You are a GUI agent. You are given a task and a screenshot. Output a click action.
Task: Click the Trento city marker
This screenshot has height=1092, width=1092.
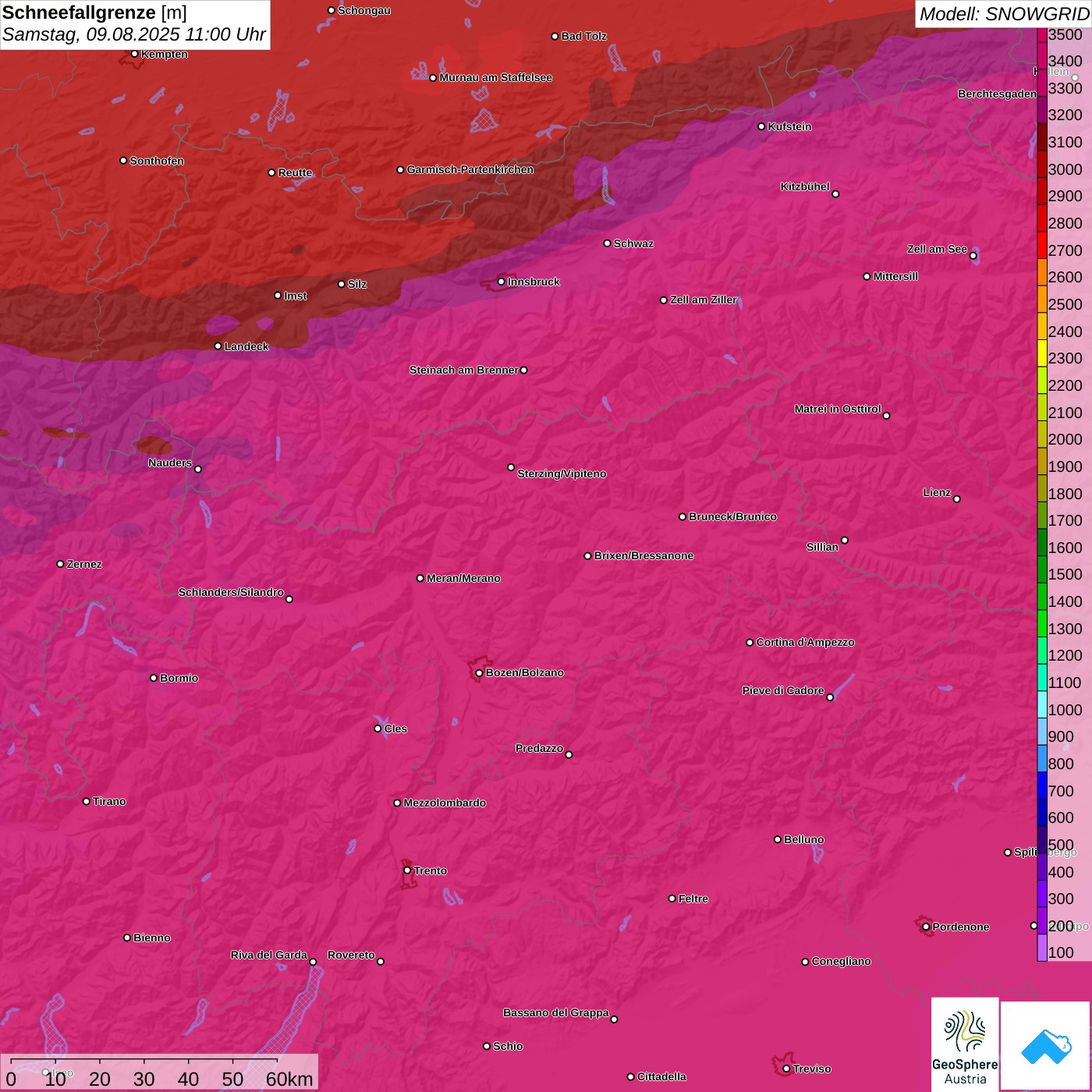[406, 870]
